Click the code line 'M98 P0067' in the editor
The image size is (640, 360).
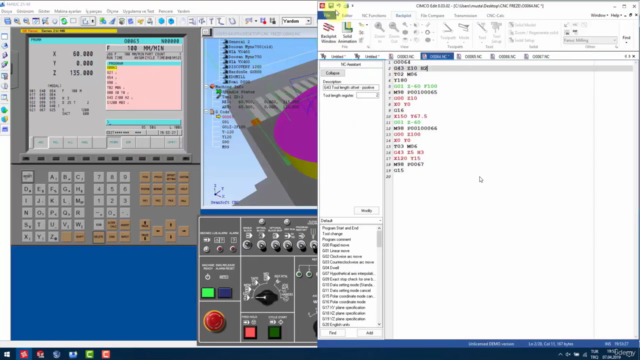pyautogui.click(x=409, y=164)
